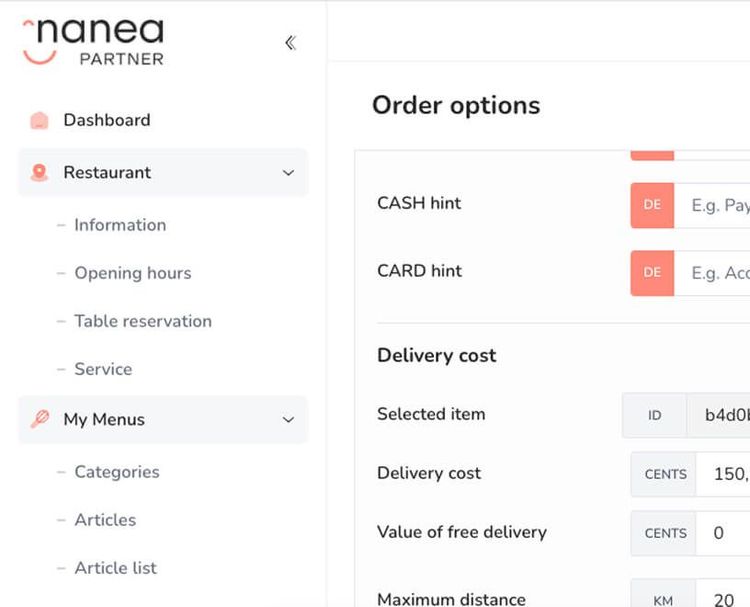Open the Dashboard menu item

(107, 120)
